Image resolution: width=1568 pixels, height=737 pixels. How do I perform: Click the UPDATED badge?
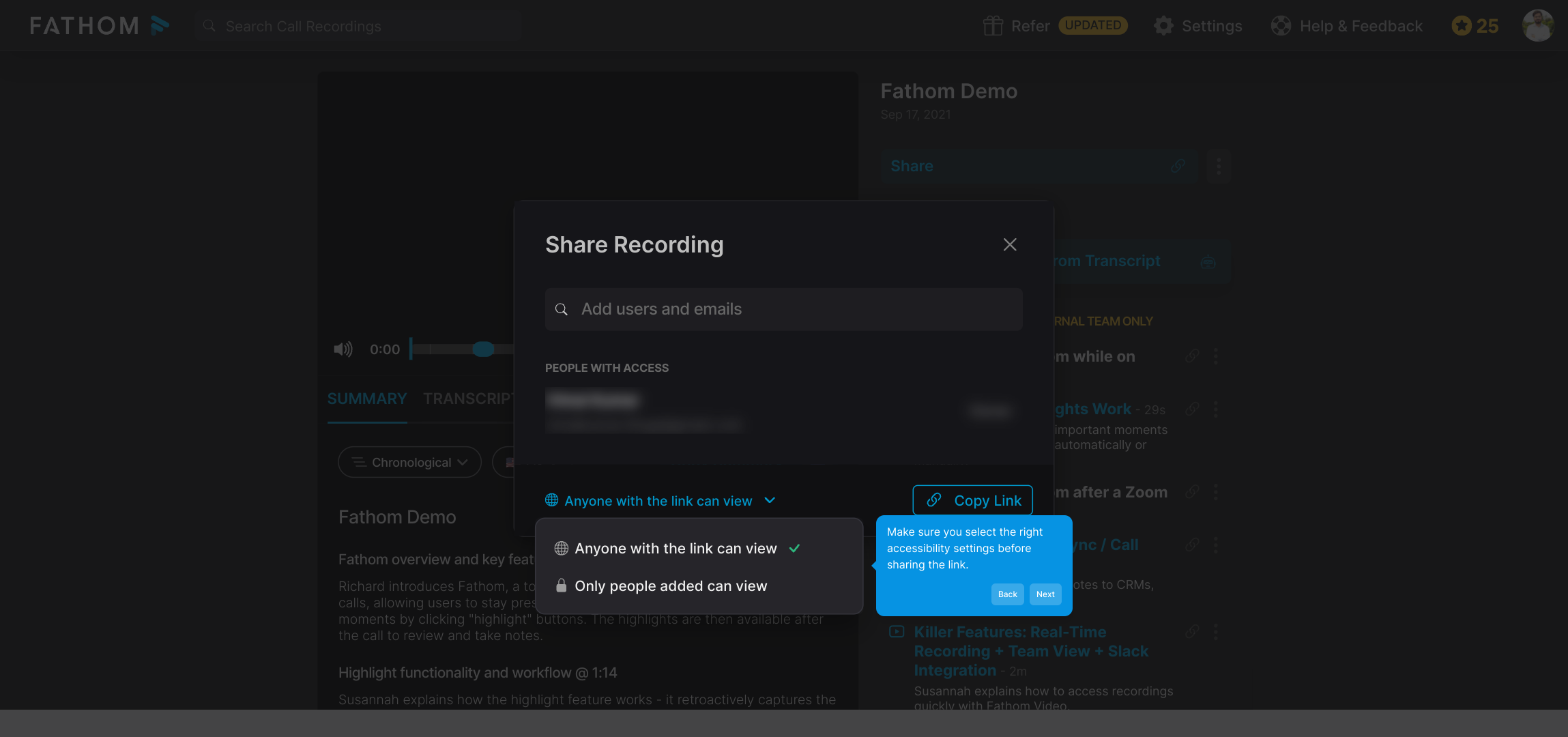point(1093,25)
